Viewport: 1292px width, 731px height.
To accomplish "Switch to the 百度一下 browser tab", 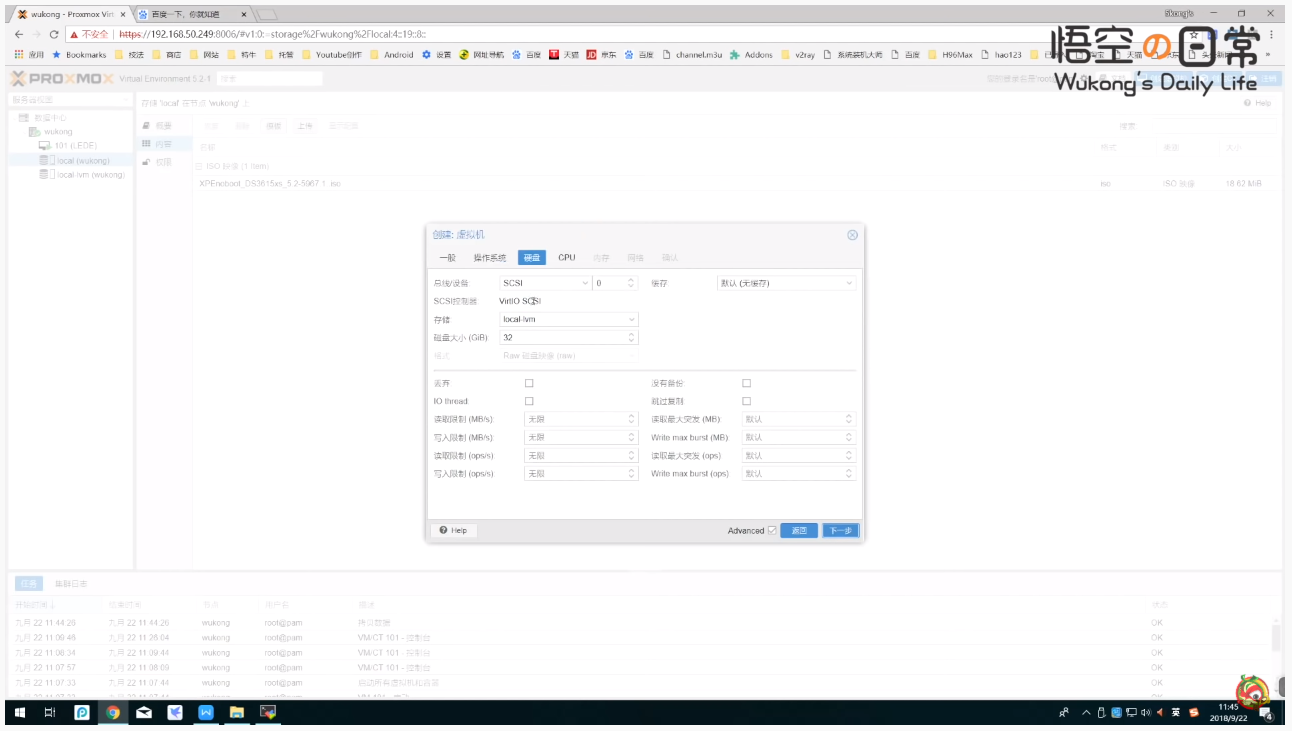I will click(194, 15).
